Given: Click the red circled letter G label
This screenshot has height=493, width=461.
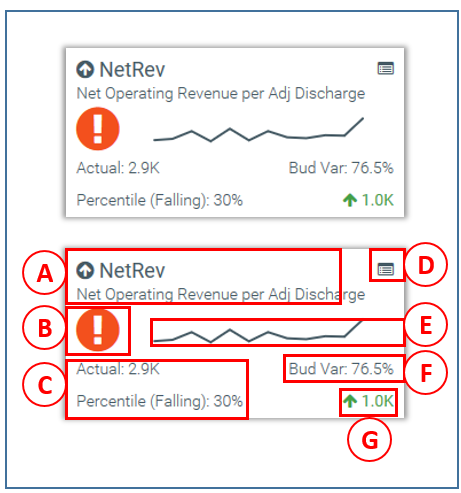Looking at the screenshot, I should [x=369, y=440].
